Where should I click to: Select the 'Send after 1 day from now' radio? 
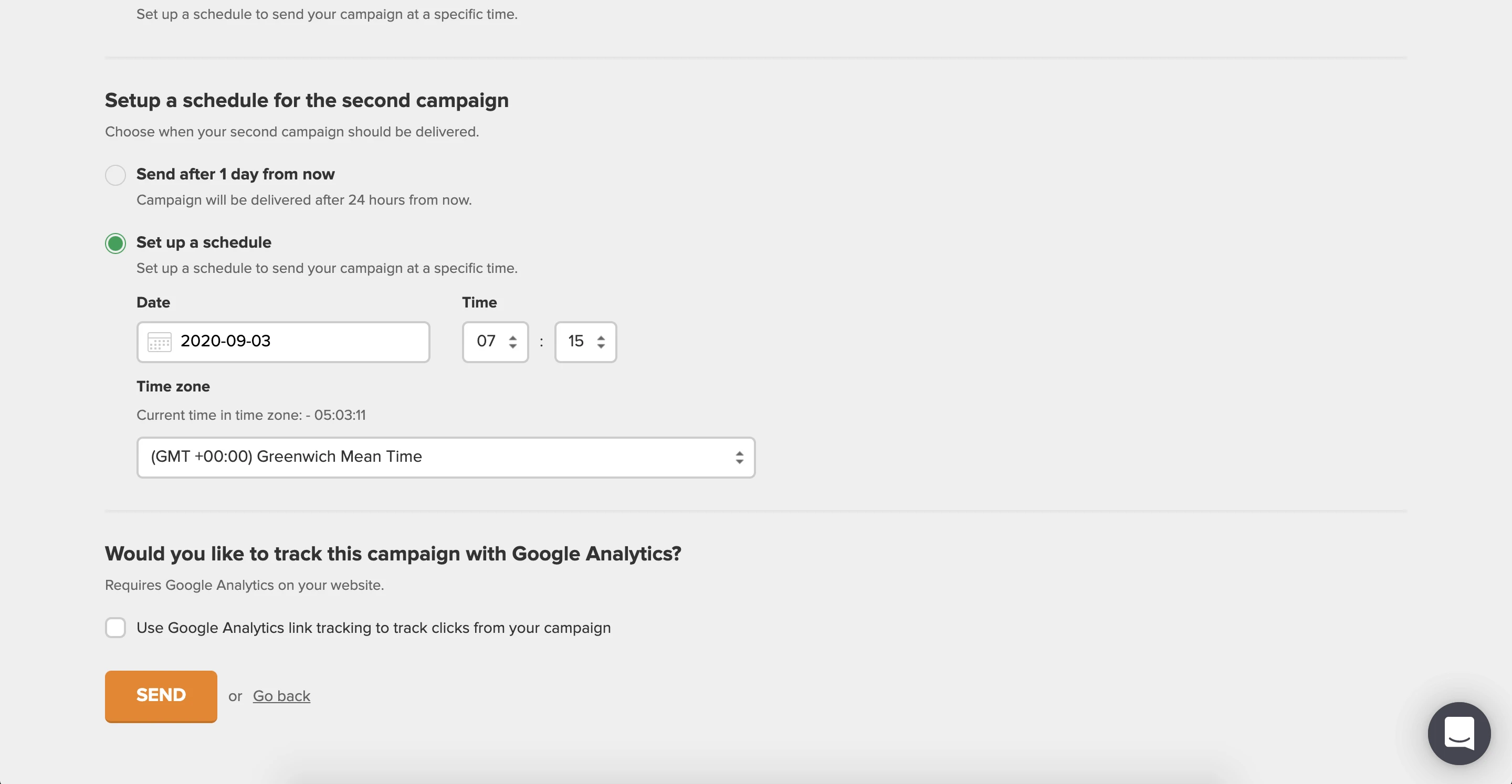pyautogui.click(x=115, y=175)
